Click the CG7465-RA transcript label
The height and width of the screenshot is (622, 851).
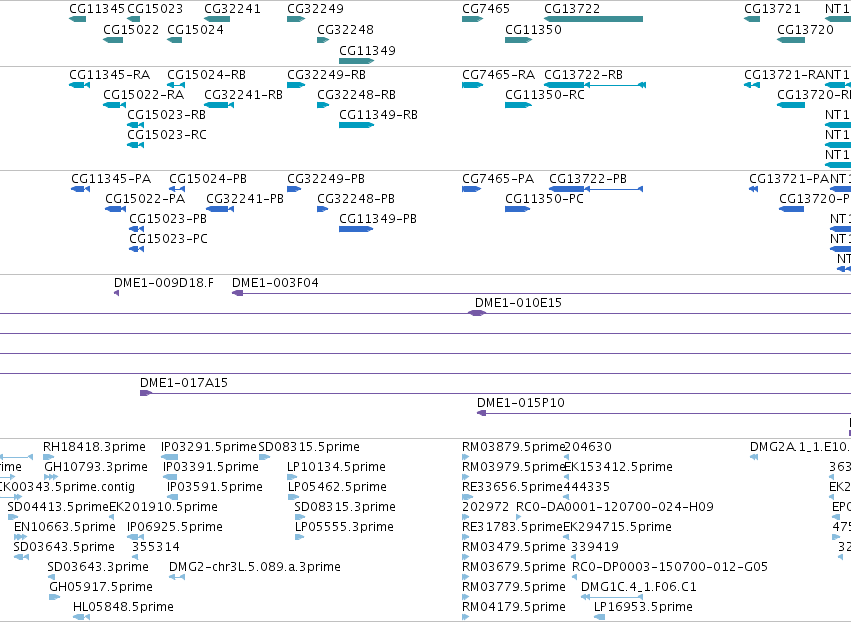pos(498,75)
